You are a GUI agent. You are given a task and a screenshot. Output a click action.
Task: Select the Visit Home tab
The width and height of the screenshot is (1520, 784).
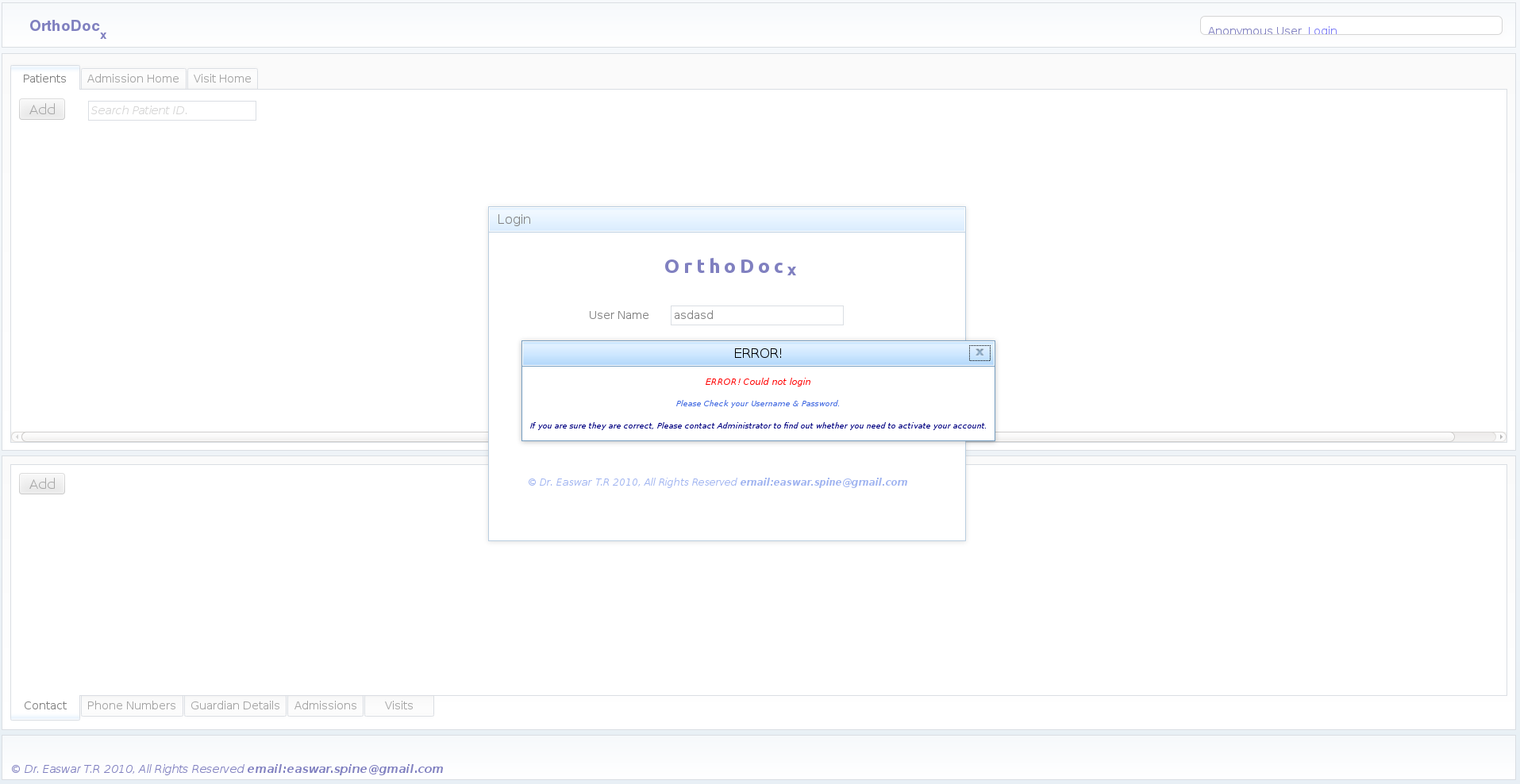[222, 79]
